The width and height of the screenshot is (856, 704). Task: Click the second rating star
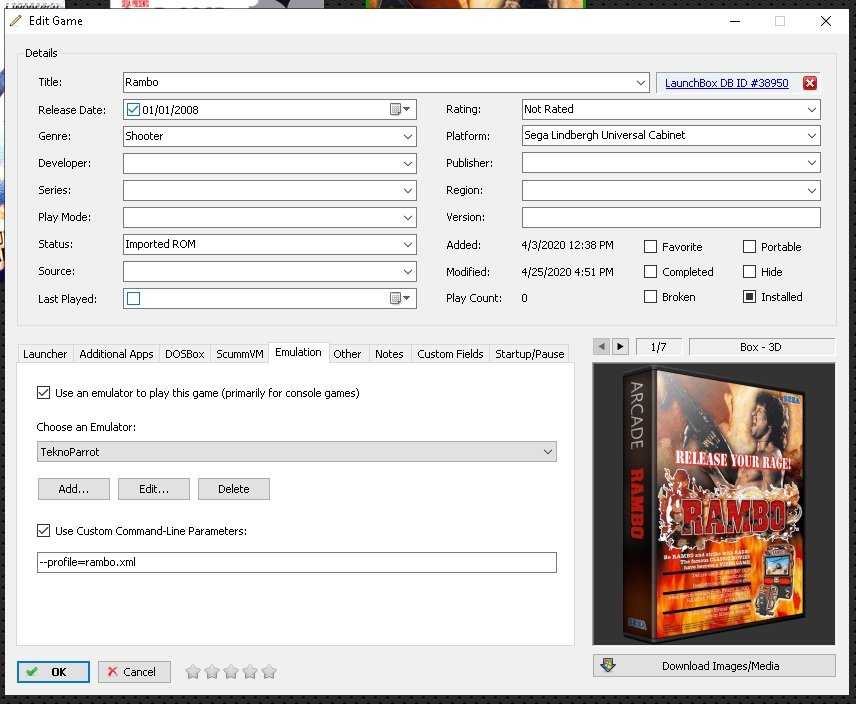(212, 672)
